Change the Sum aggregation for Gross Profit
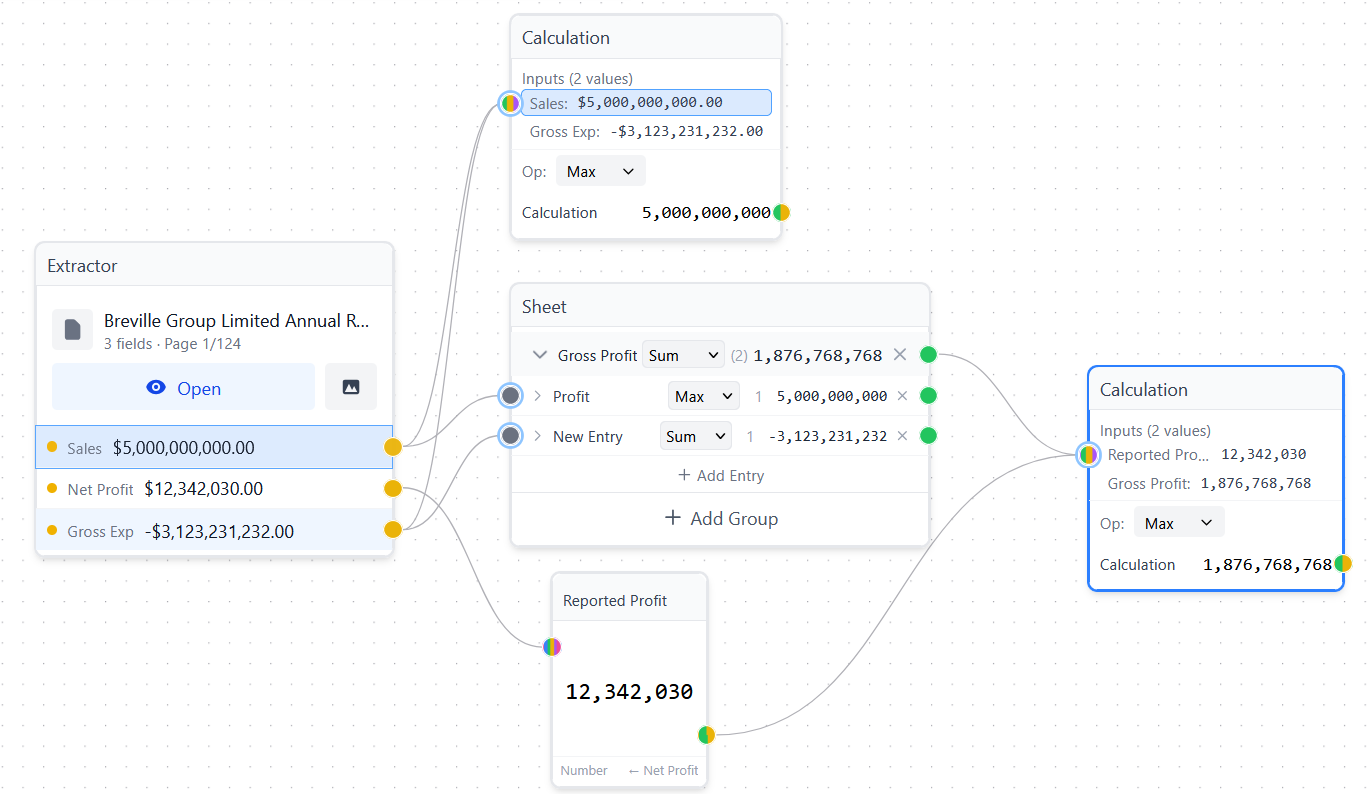1371x794 pixels. coord(683,354)
